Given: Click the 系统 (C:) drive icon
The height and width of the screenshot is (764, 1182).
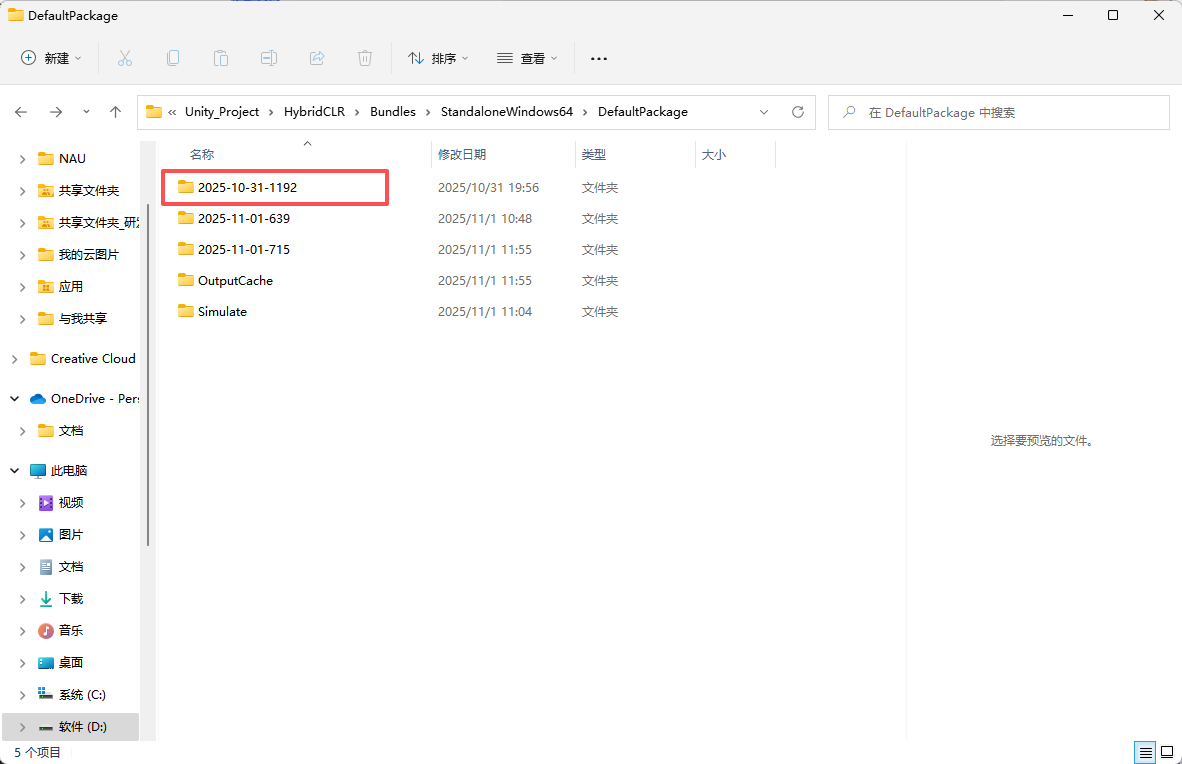Looking at the screenshot, I should (46, 695).
